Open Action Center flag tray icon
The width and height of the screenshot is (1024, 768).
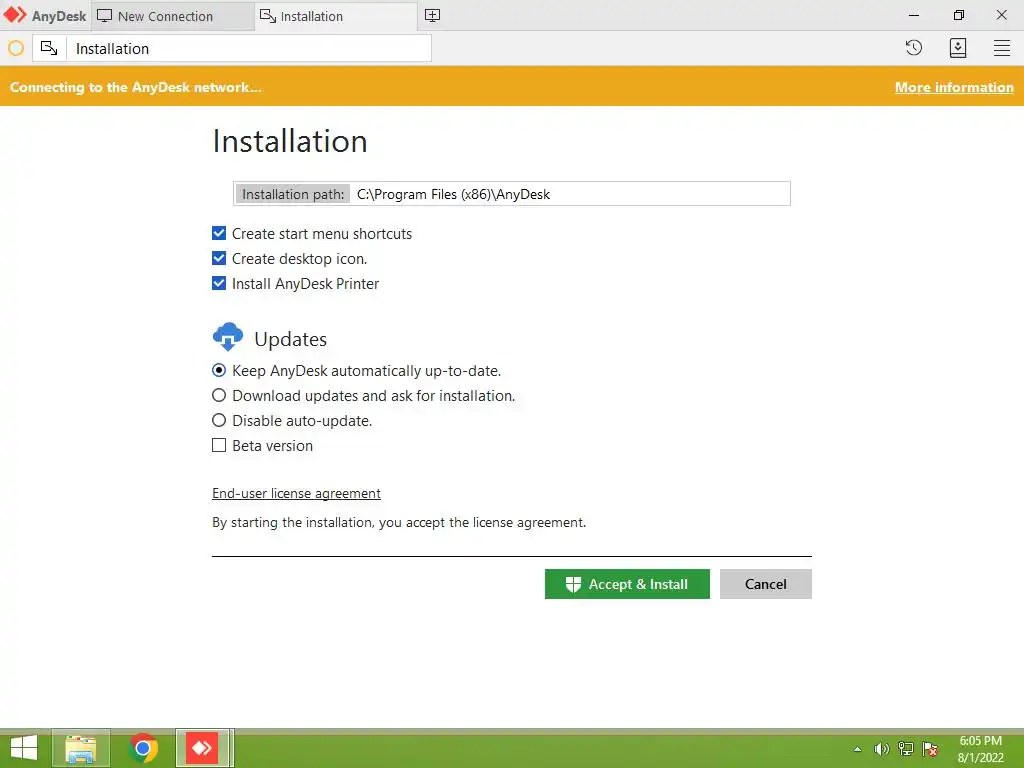930,749
